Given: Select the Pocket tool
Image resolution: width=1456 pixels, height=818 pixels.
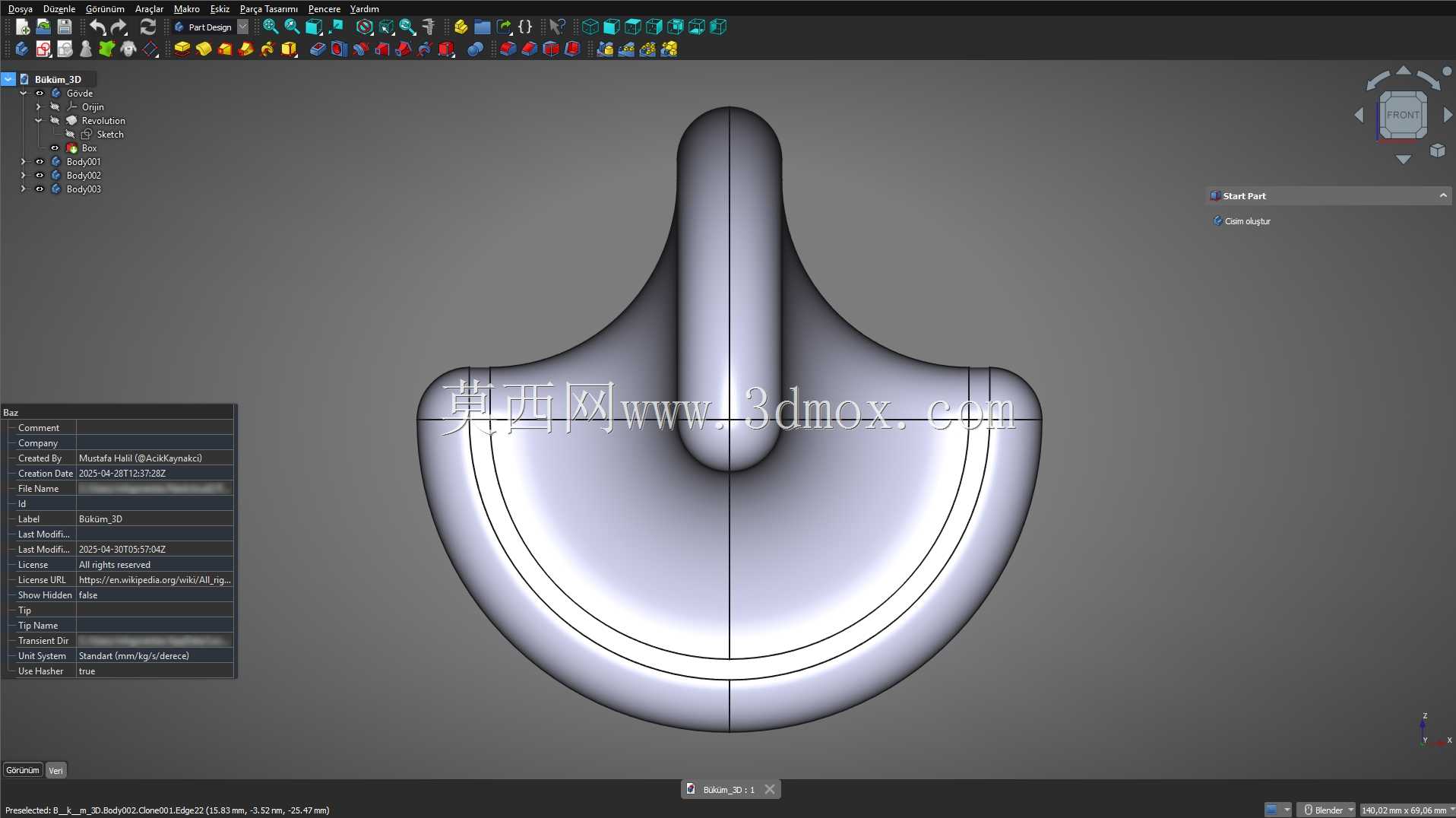Looking at the screenshot, I should coord(318,49).
